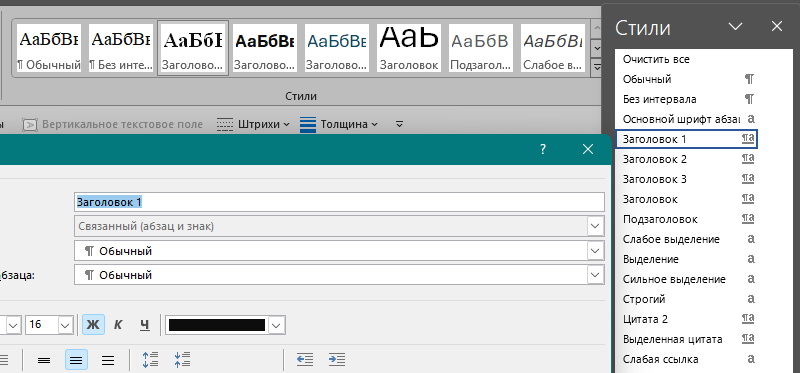
Task: Click decrease indent icon
Action: click(x=305, y=360)
